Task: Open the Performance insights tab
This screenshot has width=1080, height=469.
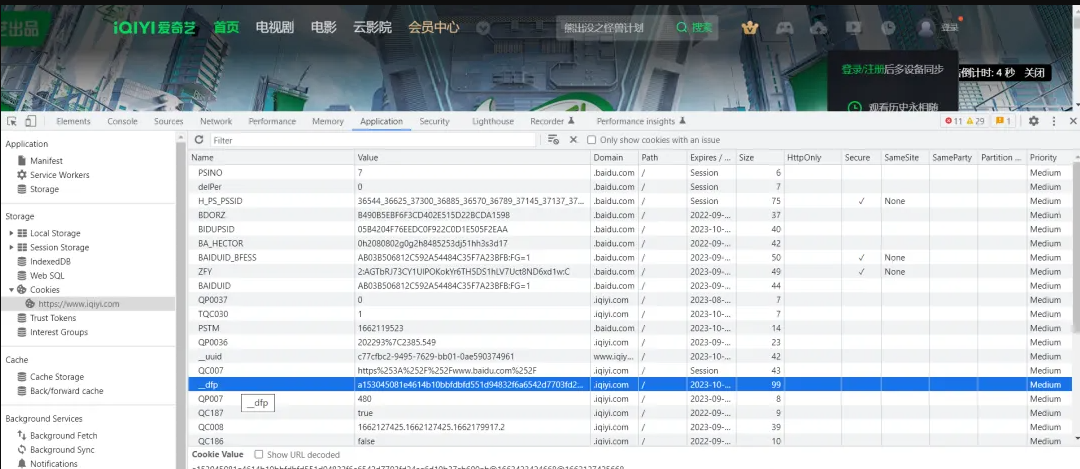Action: point(641,121)
